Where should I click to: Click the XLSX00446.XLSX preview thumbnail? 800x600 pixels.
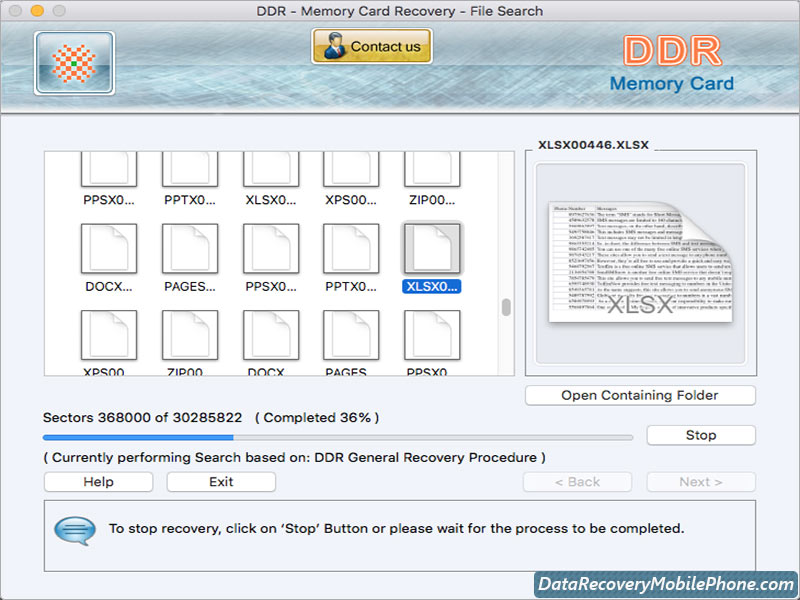coord(640,263)
